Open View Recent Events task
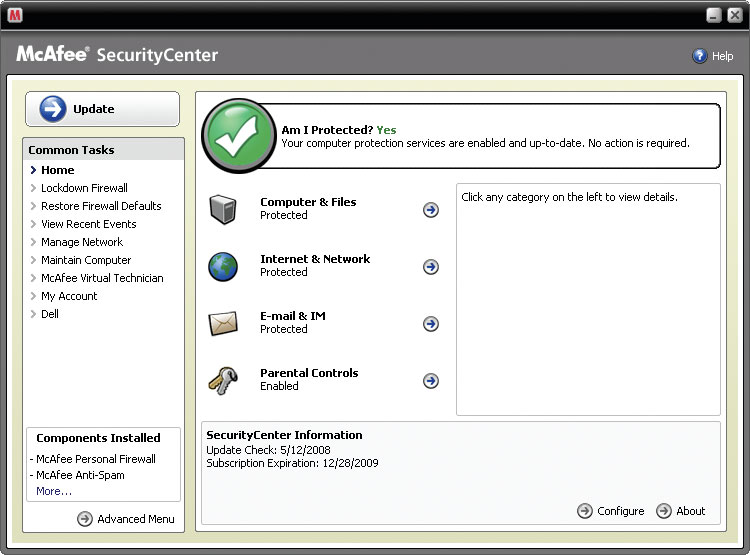Screen dimensions: 750x555 [88, 224]
